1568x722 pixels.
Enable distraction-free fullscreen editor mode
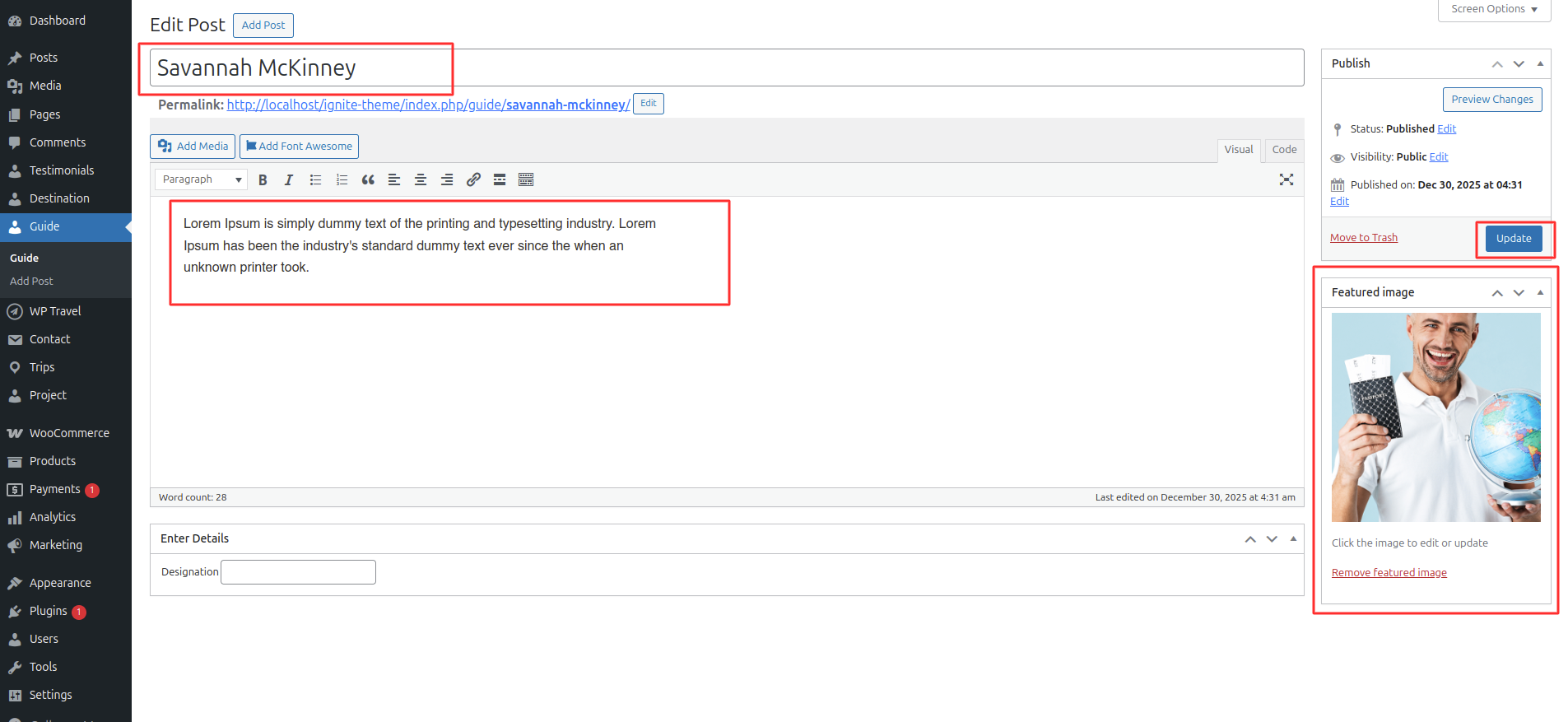(x=1286, y=179)
